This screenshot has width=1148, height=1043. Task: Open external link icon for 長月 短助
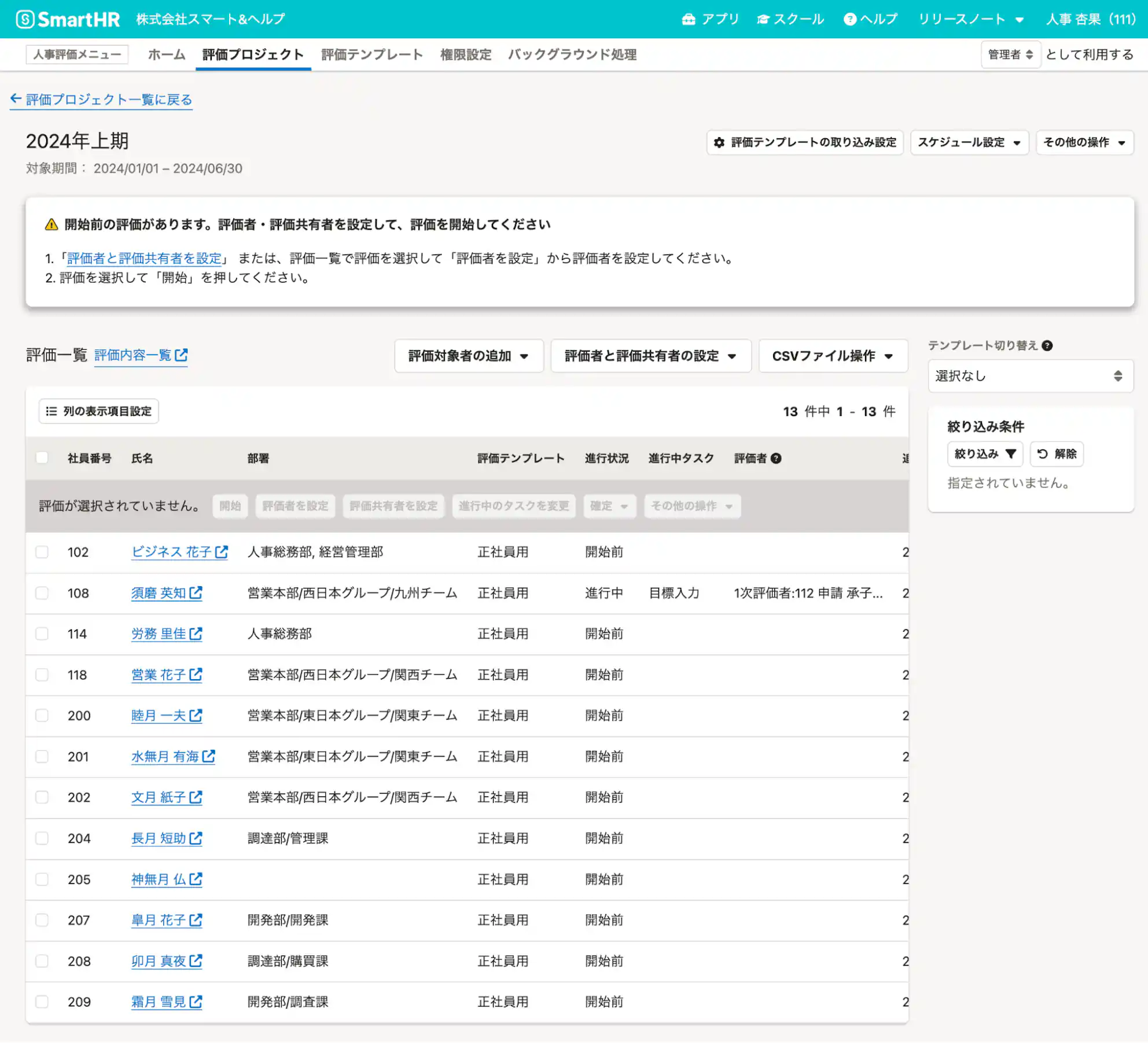click(196, 838)
